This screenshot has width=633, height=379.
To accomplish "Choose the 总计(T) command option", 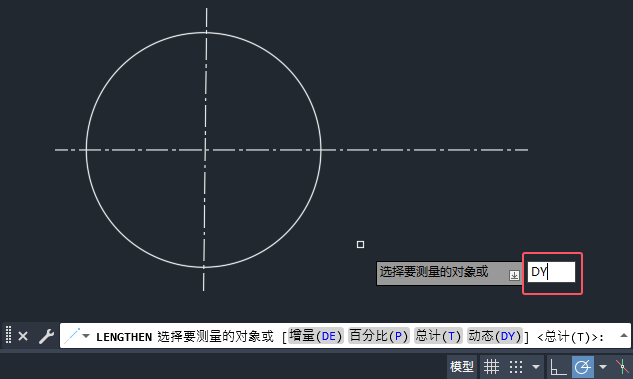I will click(438, 336).
